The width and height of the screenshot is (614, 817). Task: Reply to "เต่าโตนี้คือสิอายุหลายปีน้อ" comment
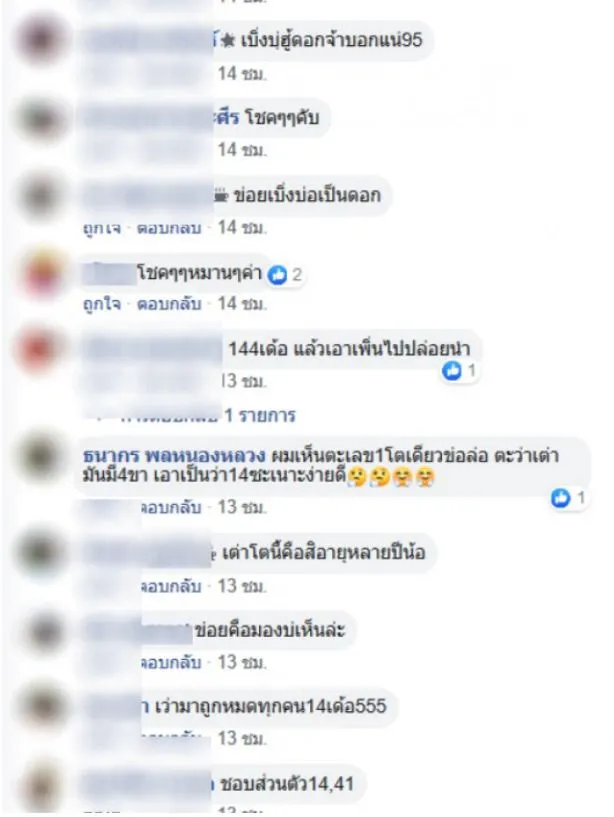[x=171, y=586]
